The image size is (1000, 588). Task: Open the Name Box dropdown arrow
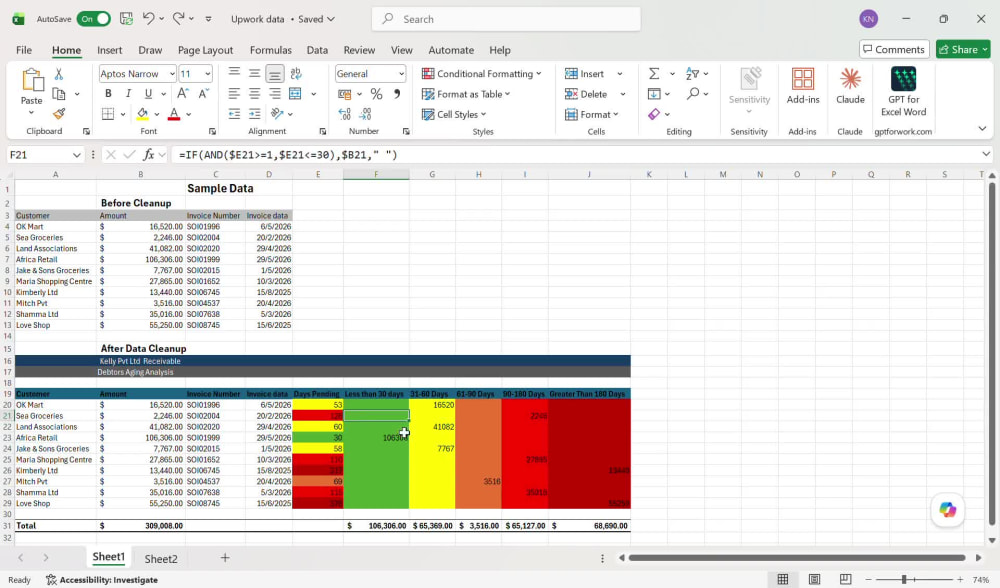pos(77,155)
